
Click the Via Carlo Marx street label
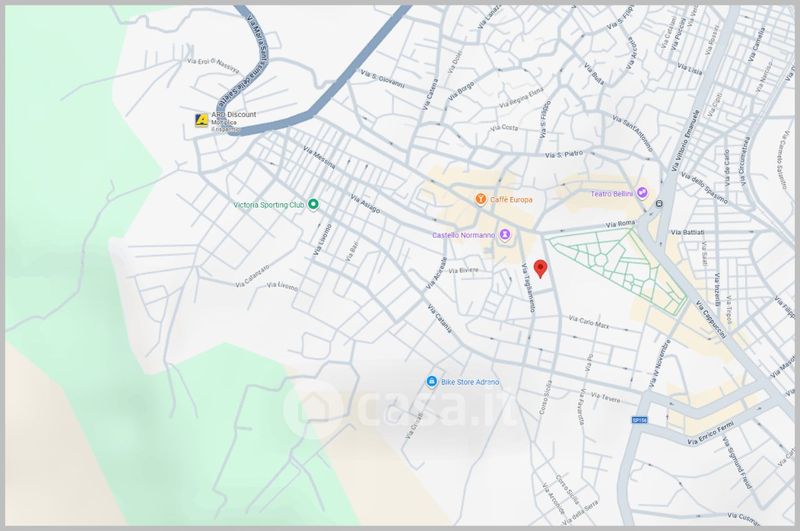pos(588,322)
